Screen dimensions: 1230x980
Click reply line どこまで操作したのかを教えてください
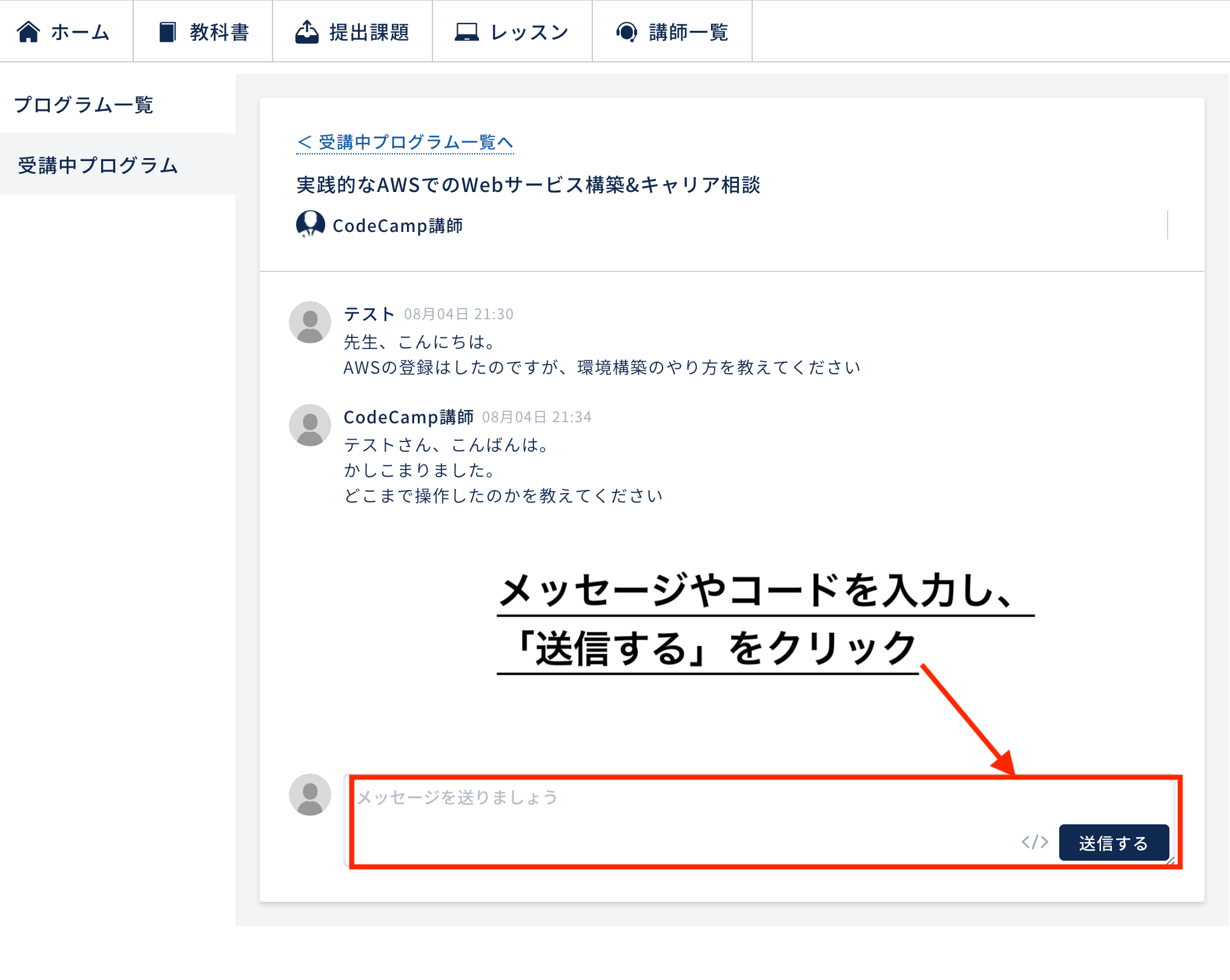(x=503, y=495)
